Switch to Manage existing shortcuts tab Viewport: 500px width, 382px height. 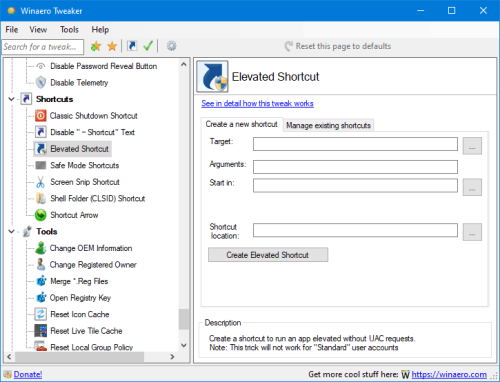pos(328,125)
